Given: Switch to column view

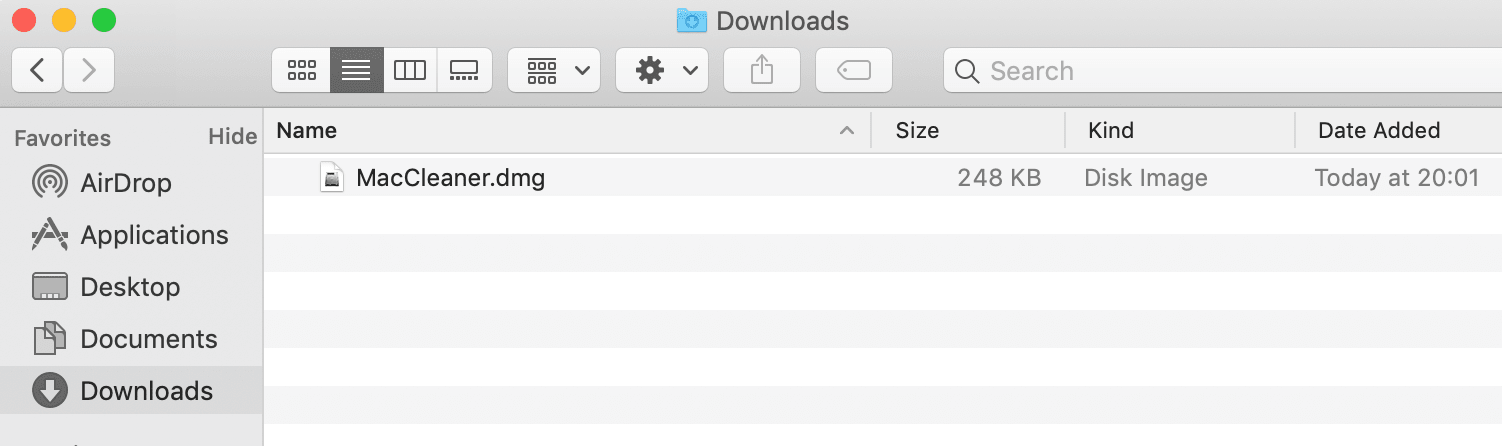Looking at the screenshot, I should tap(410, 70).
